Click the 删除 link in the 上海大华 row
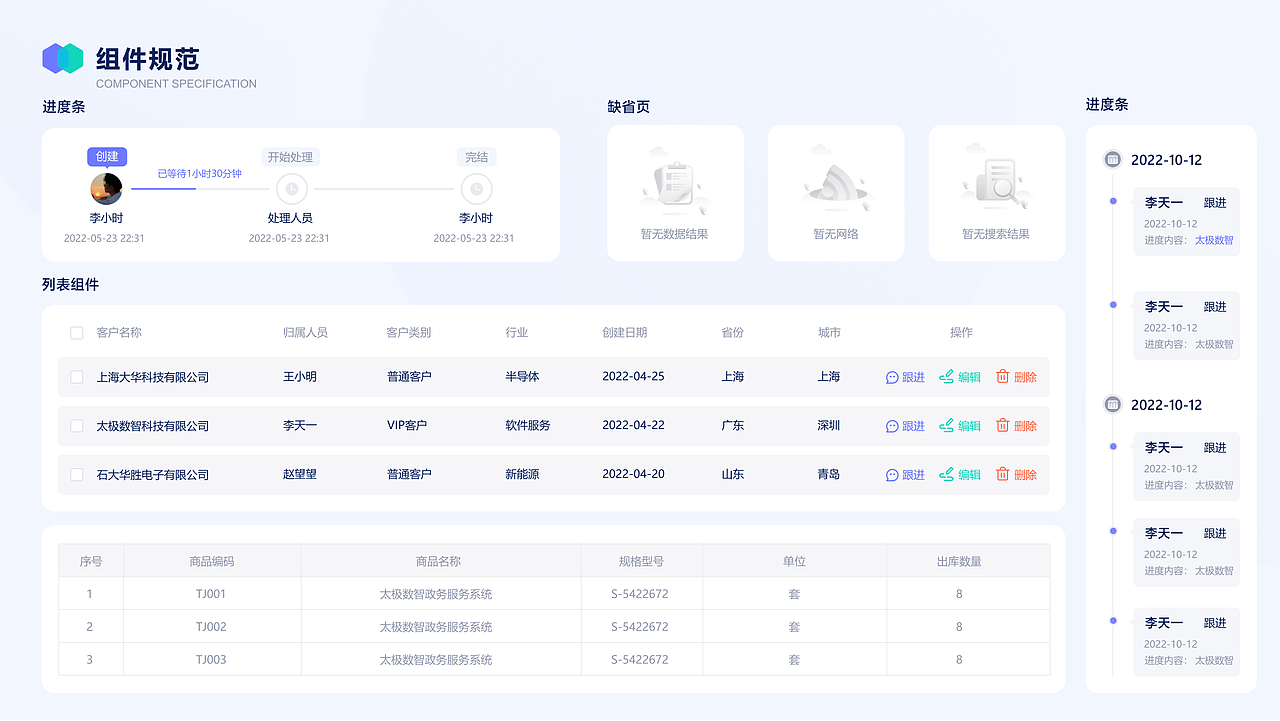The height and width of the screenshot is (721, 1280). point(1026,377)
